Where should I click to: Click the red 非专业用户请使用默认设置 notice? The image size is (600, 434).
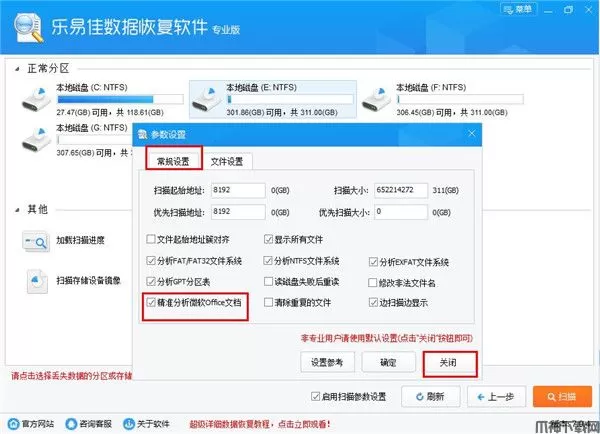387,338
